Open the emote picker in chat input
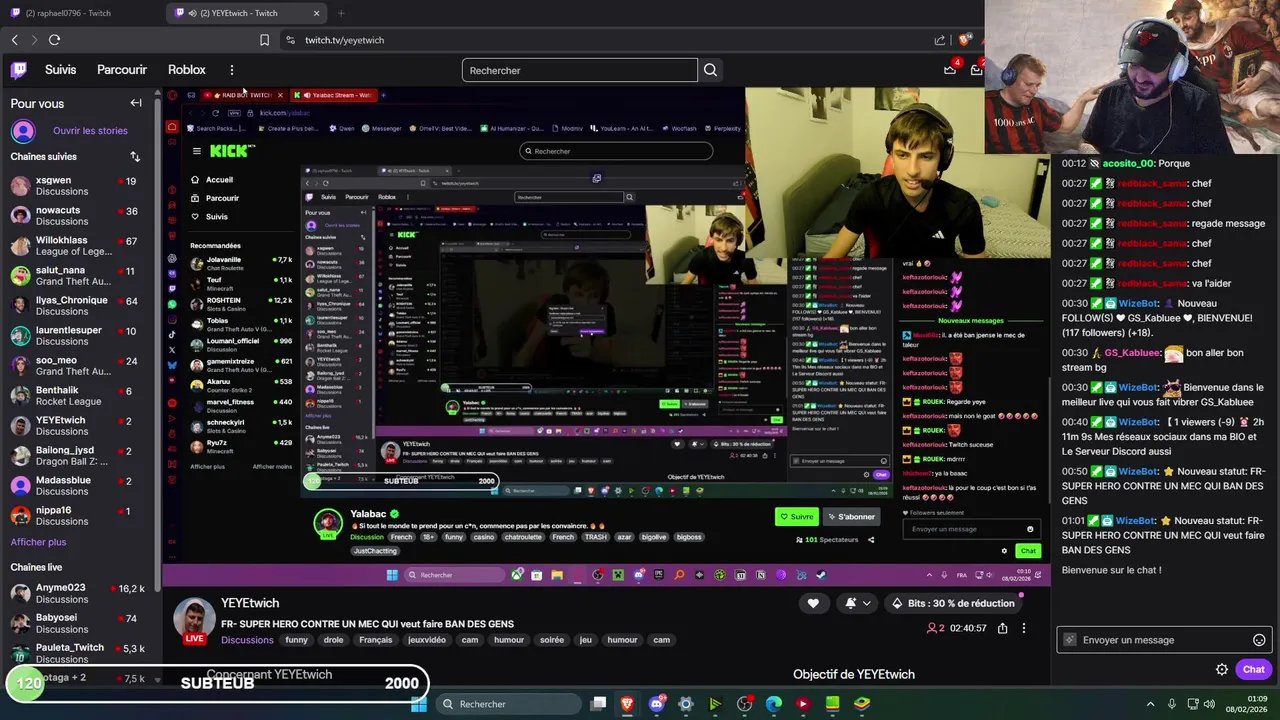The width and height of the screenshot is (1280, 720). (1259, 640)
